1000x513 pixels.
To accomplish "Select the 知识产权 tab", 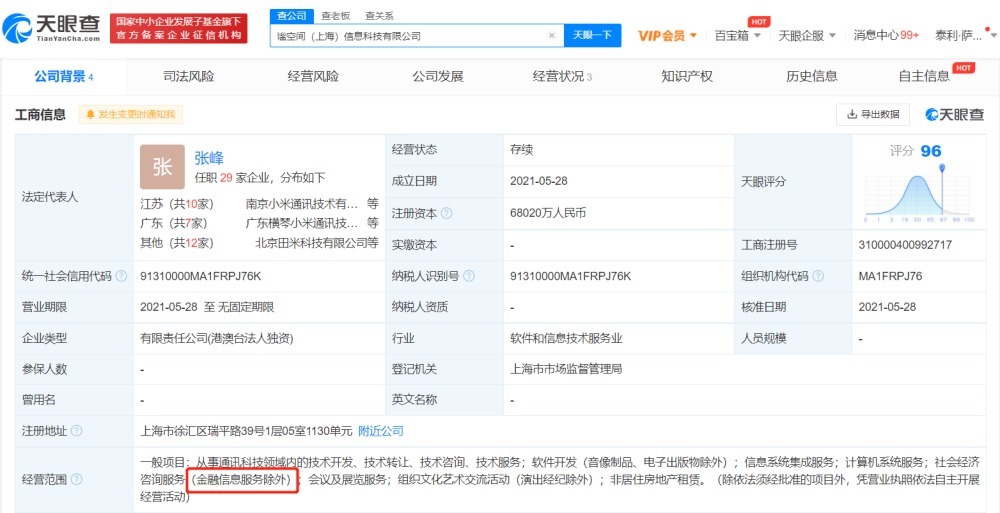I will pyautogui.click(x=687, y=77).
